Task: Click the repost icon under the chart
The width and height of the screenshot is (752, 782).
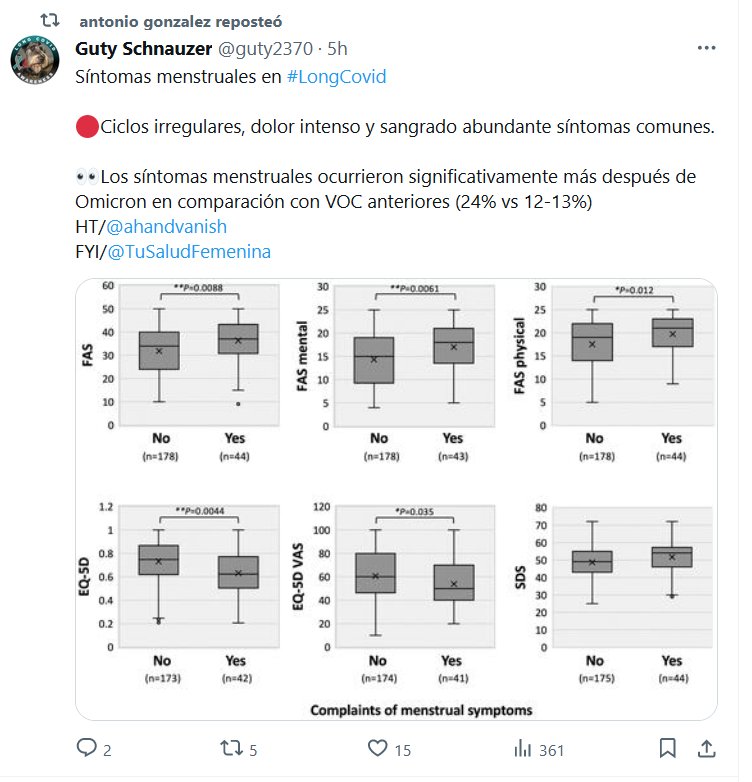Action: click(232, 747)
